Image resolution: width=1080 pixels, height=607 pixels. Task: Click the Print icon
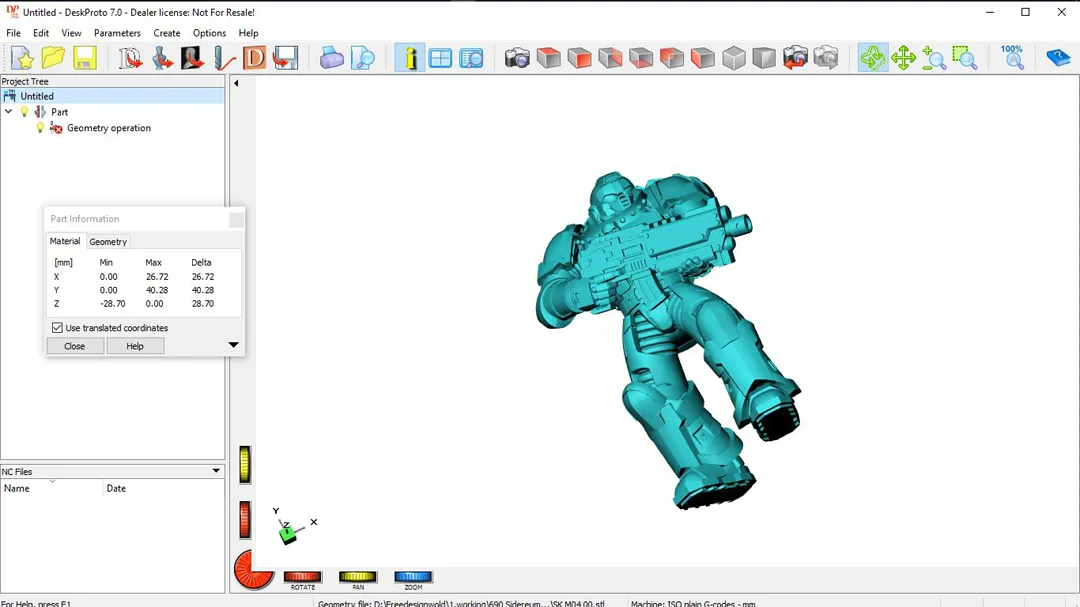tap(331, 58)
